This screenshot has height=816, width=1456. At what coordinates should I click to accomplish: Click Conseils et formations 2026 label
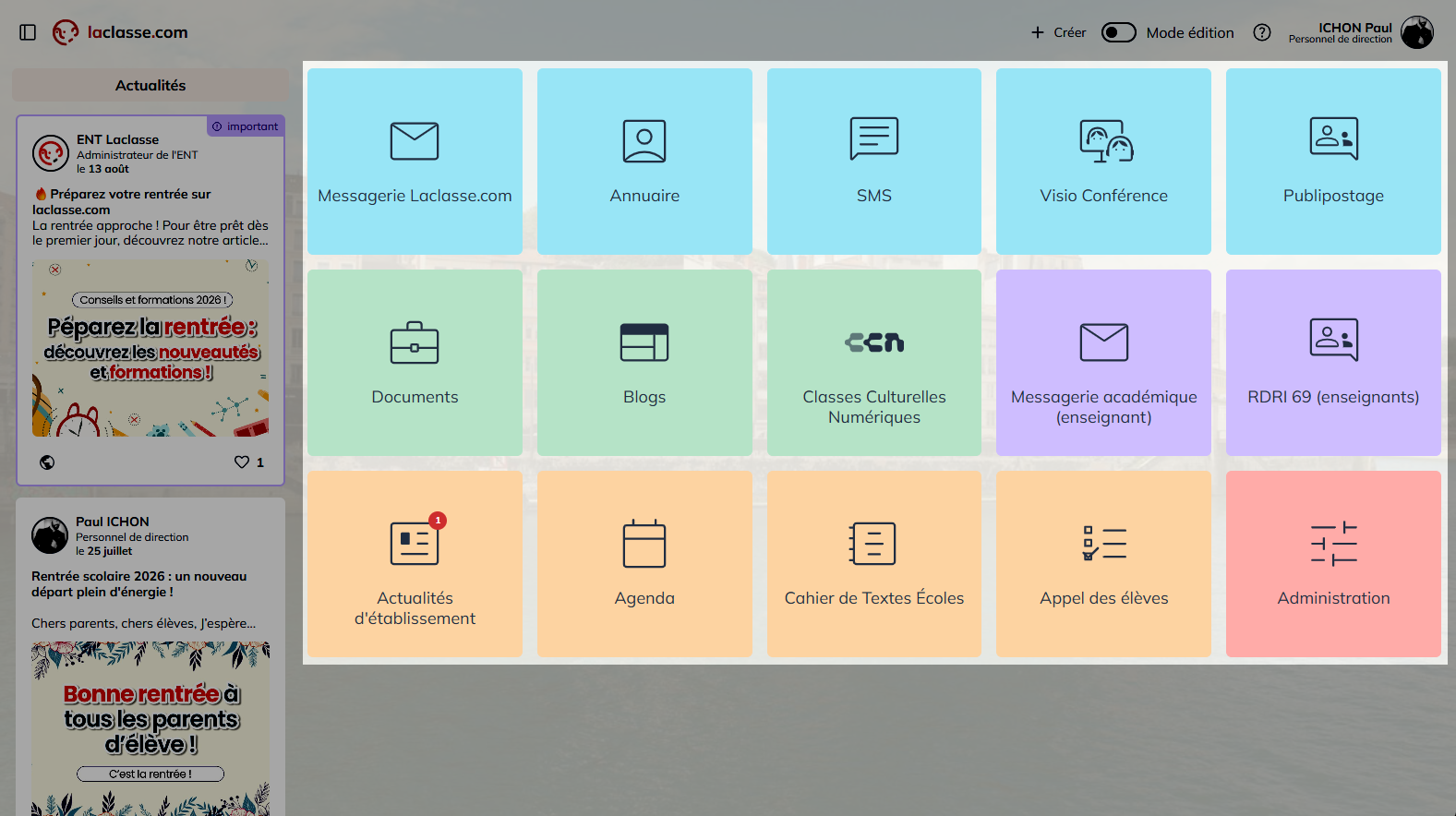coord(152,300)
